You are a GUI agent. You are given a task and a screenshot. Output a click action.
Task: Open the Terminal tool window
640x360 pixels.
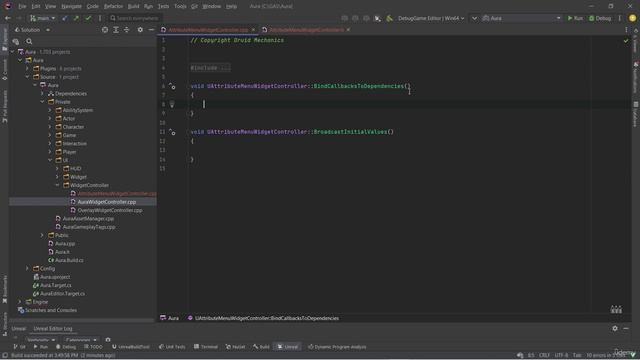pos(206,347)
